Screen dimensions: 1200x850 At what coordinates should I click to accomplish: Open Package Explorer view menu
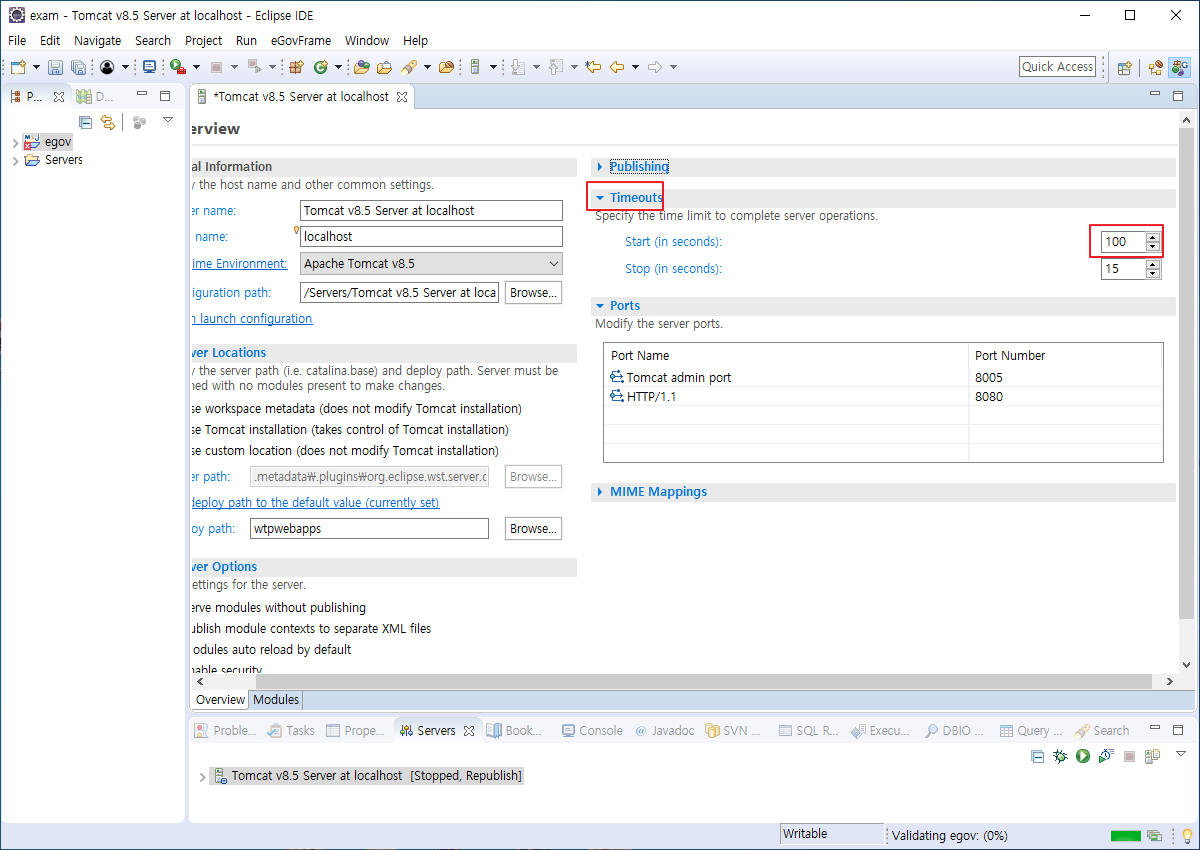pyautogui.click(x=168, y=120)
